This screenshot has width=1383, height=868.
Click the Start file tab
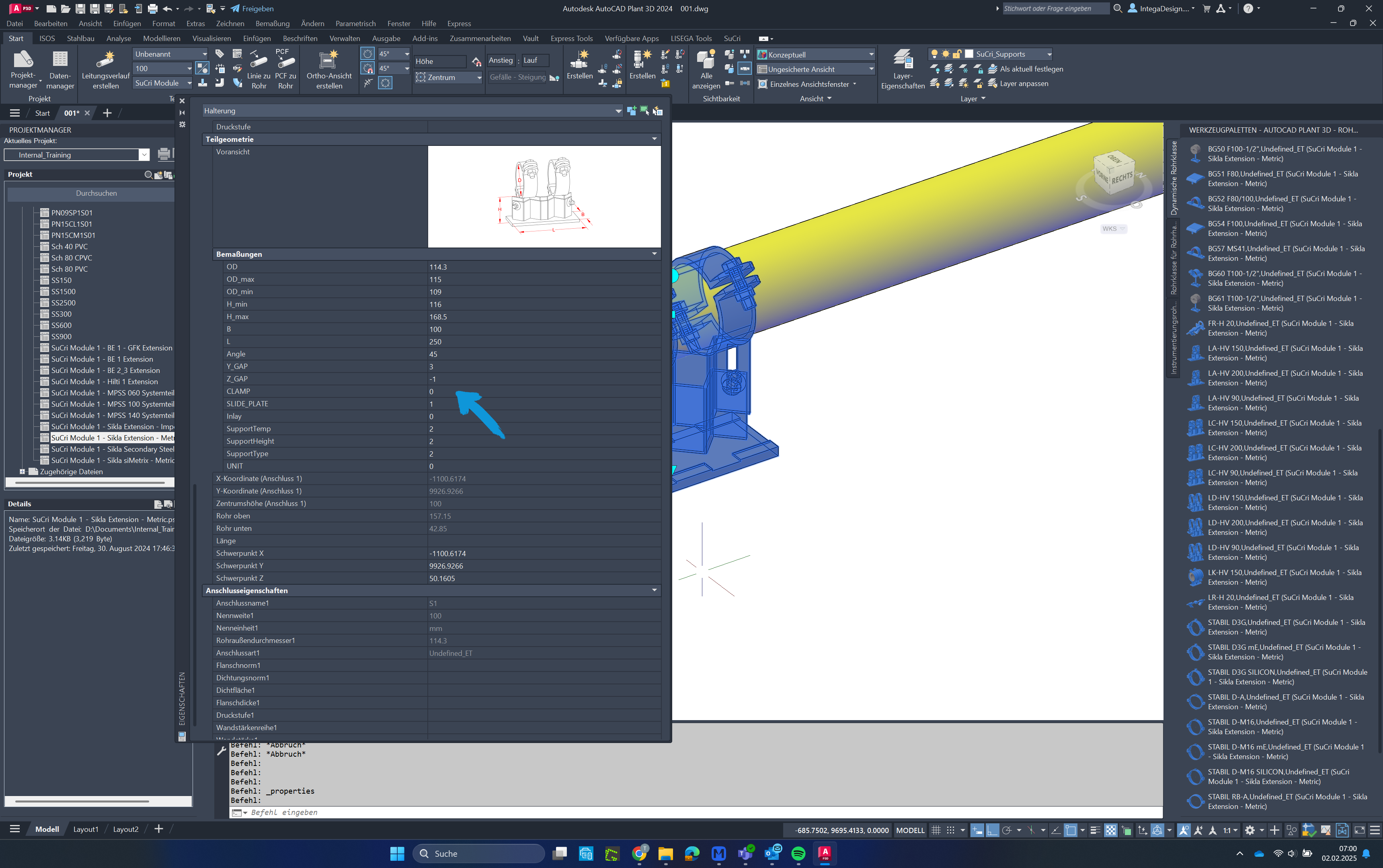(x=43, y=113)
